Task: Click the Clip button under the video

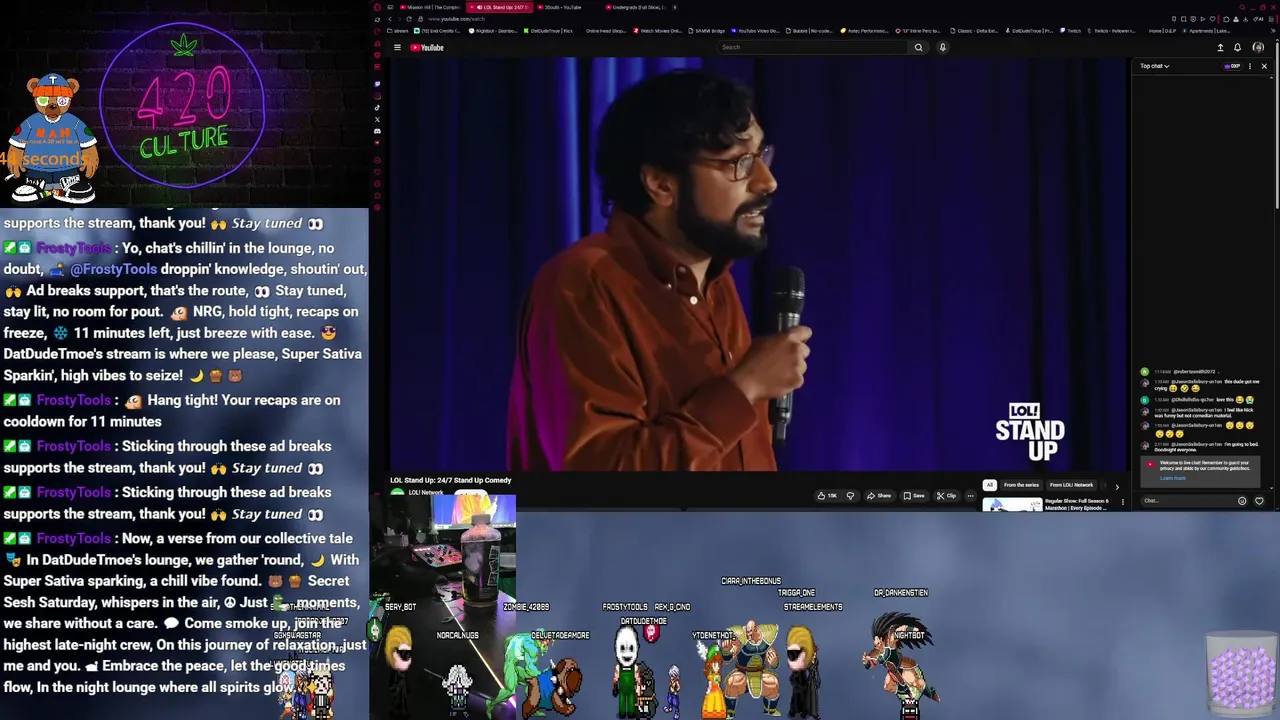Action: click(946, 496)
